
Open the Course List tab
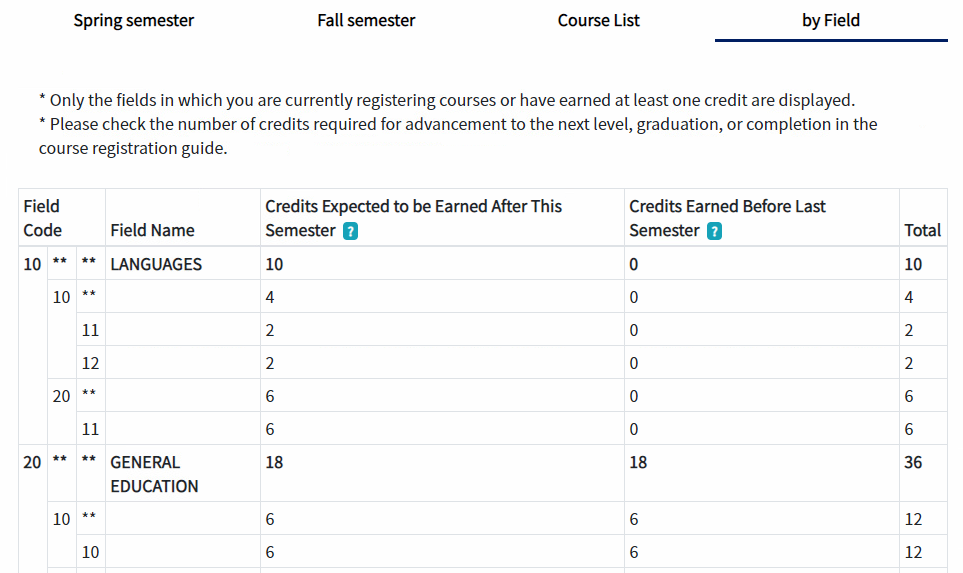598,20
